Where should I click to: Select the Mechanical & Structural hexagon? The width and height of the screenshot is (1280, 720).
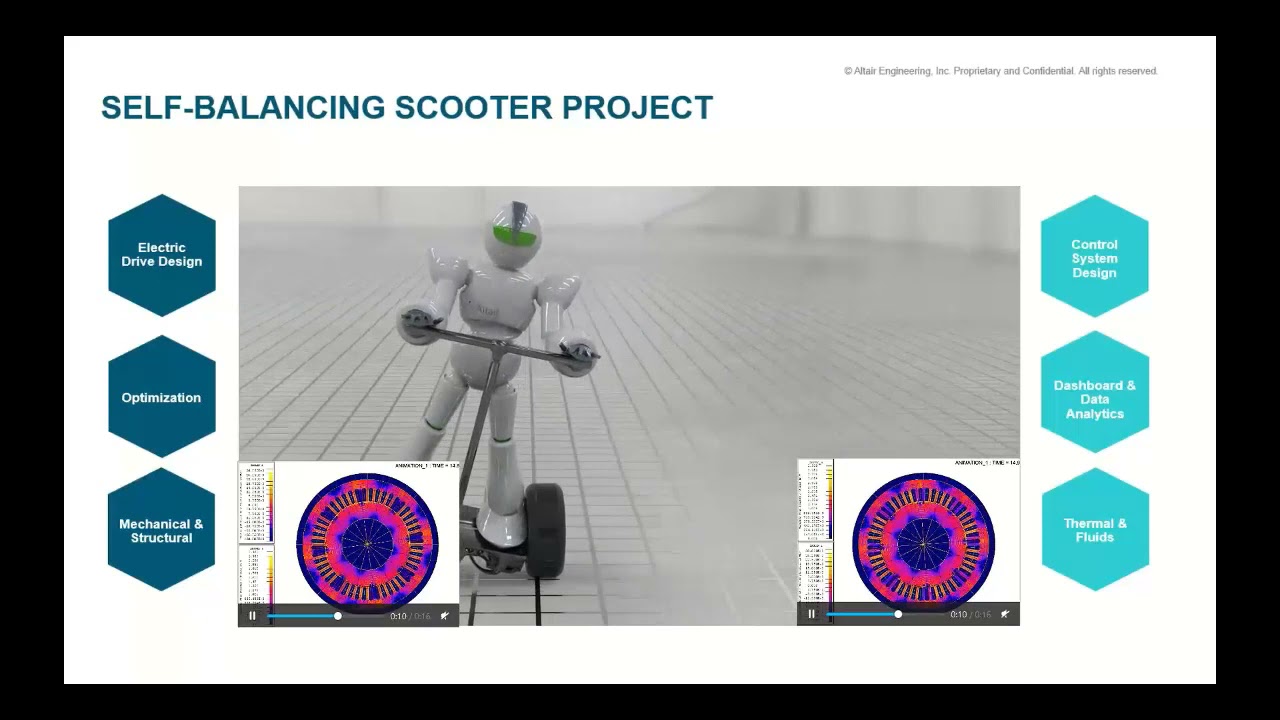[162, 530]
